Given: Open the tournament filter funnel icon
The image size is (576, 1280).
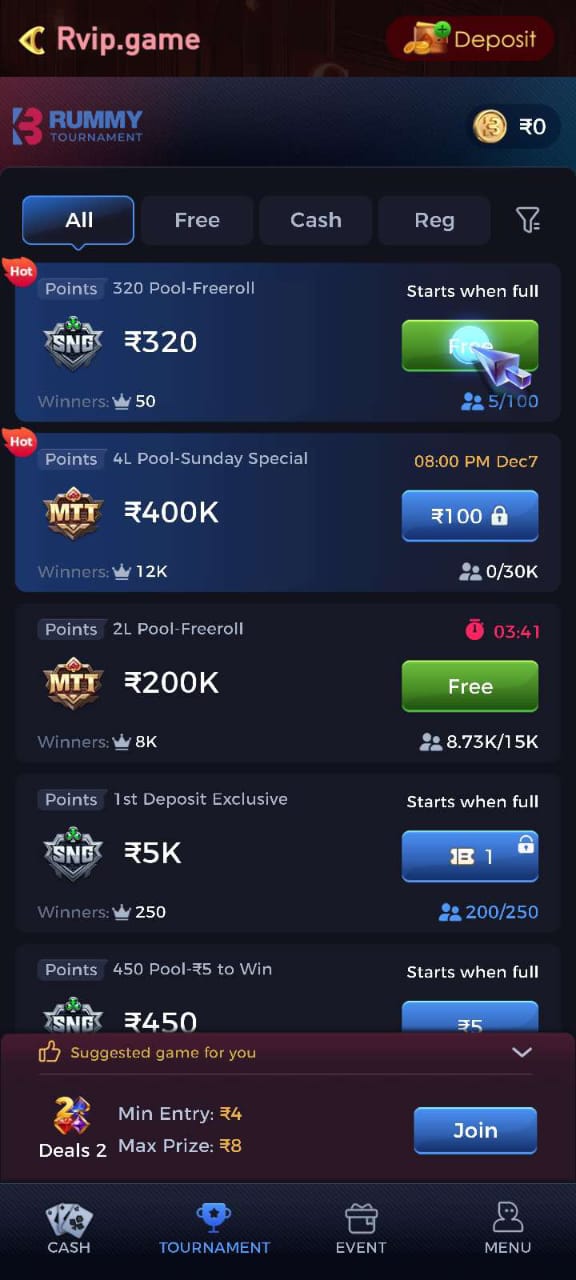Looking at the screenshot, I should (528, 220).
